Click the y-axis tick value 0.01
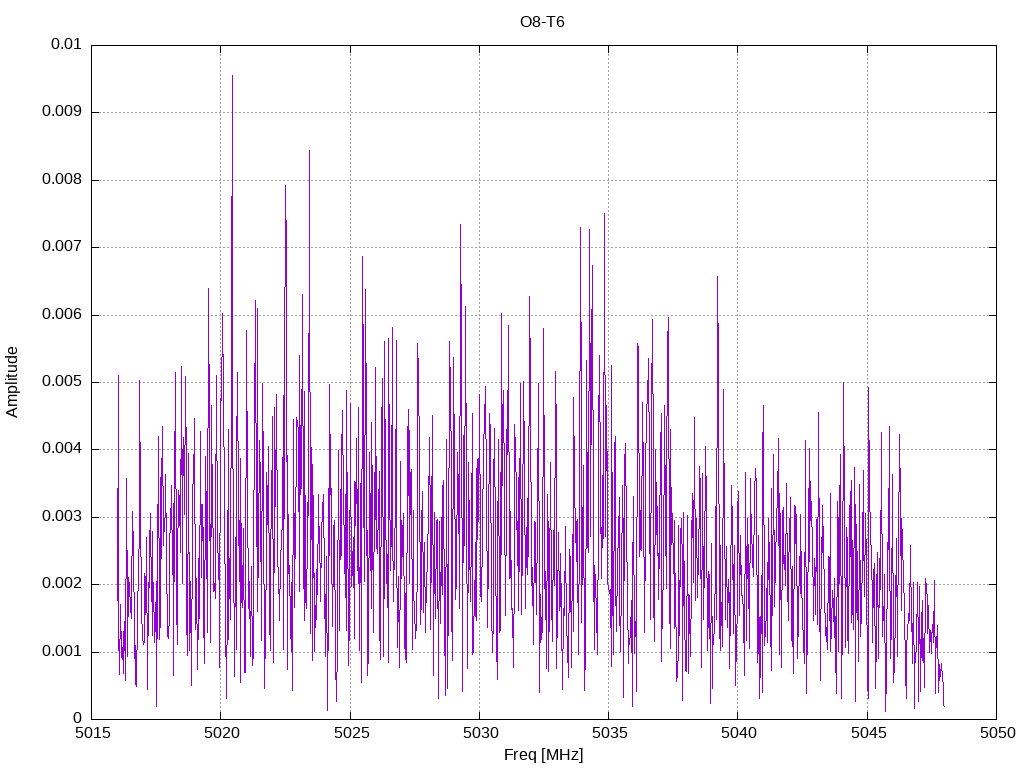 click(x=67, y=44)
